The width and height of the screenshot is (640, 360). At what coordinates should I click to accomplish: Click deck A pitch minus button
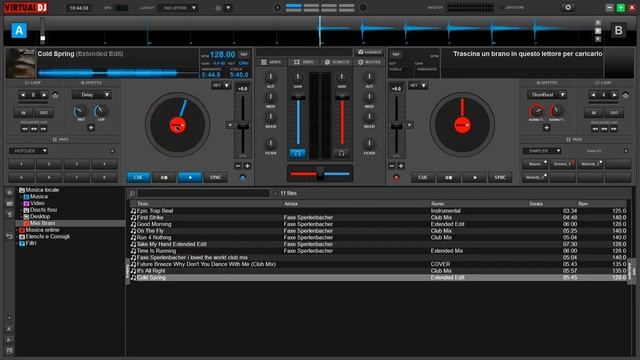pos(238,166)
